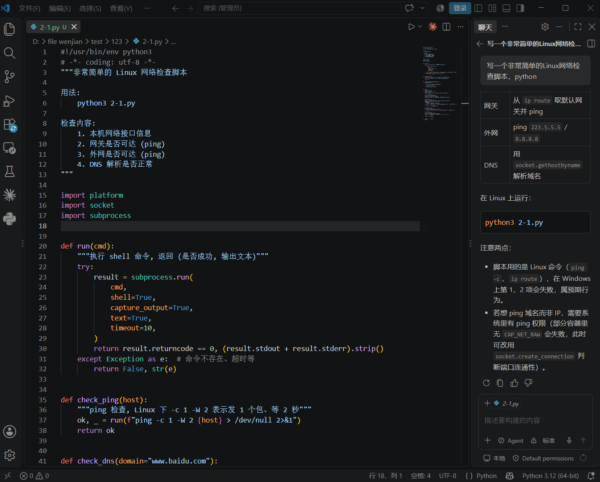Click the chat input 描述要构建的内容
The width and height of the screenshot is (600, 482).
coord(535,420)
